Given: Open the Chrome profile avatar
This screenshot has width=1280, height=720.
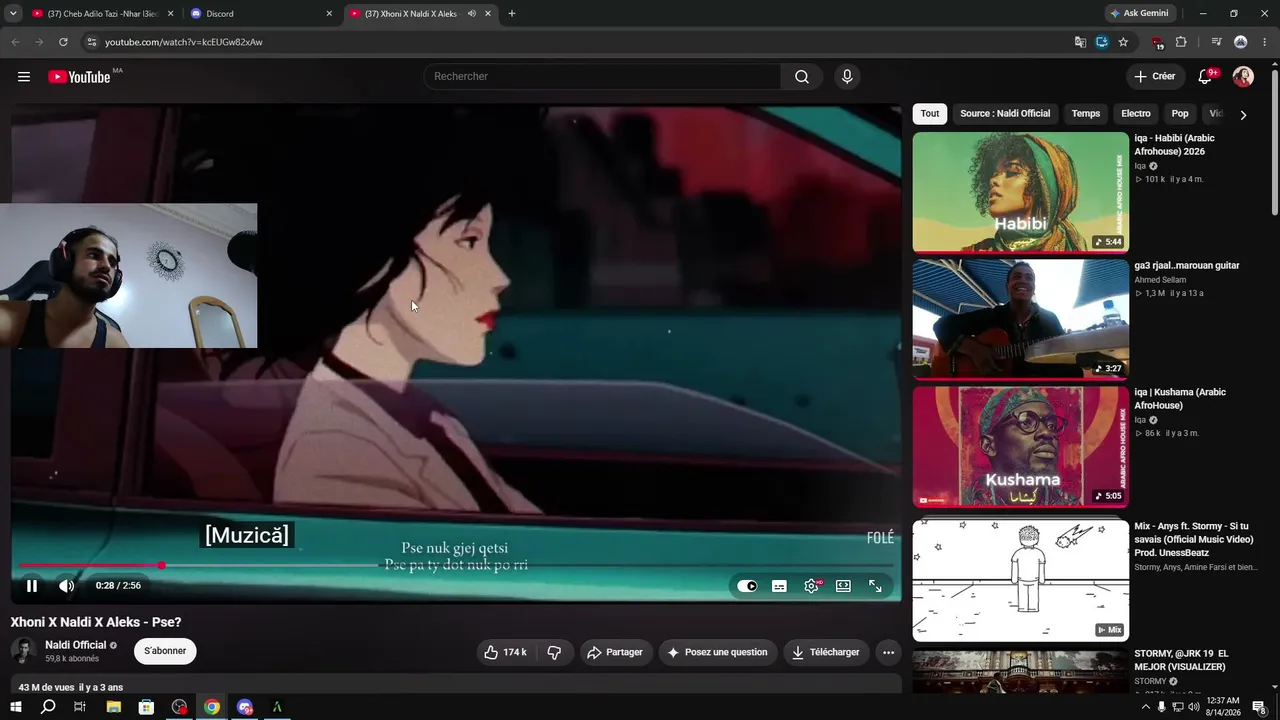Looking at the screenshot, I should click(1240, 42).
